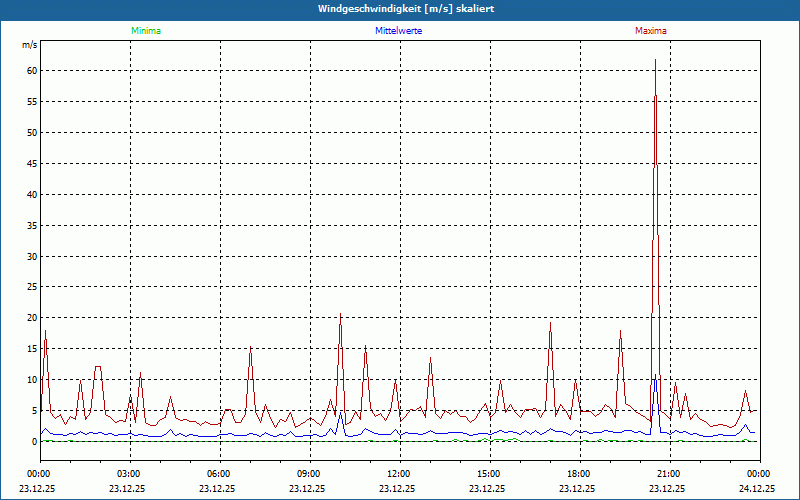The width and height of the screenshot is (800, 500).
Task: Select the 03:00 time axis label
Action: [x=129, y=474]
